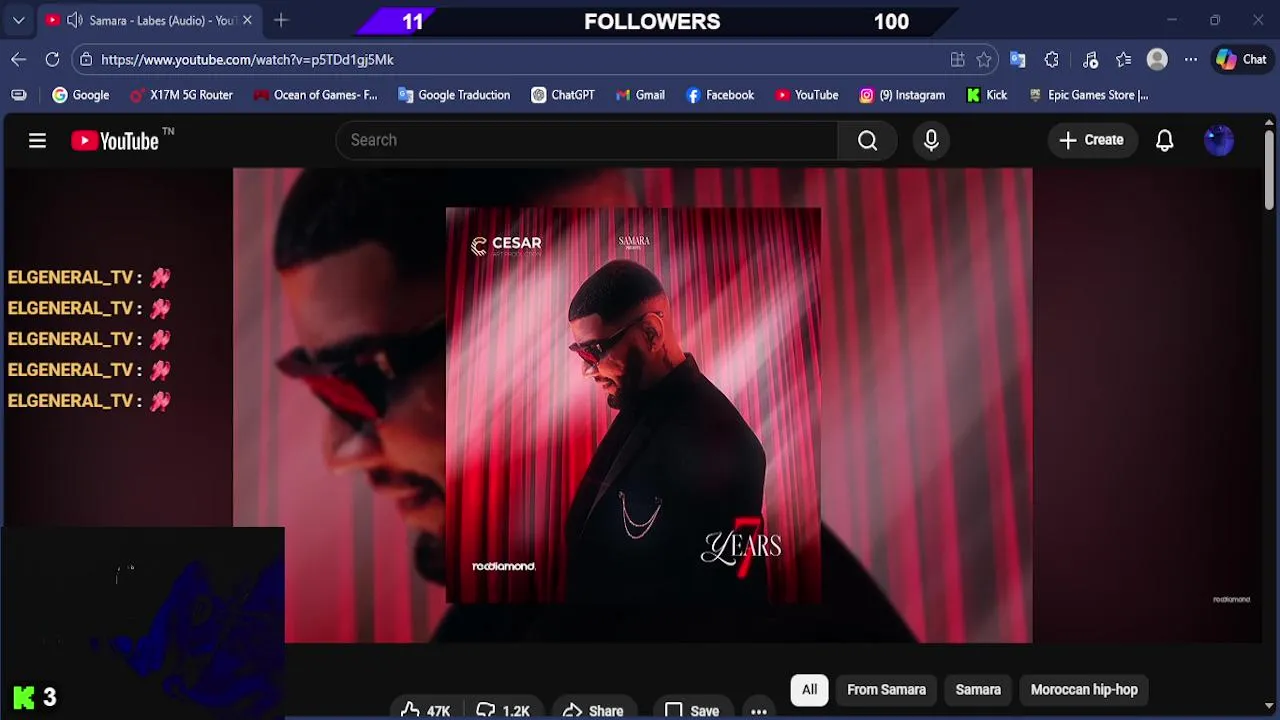Image resolution: width=1280 pixels, height=720 pixels.
Task: Select the From Samara filter chip
Action: pyautogui.click(x=886, y=690)
